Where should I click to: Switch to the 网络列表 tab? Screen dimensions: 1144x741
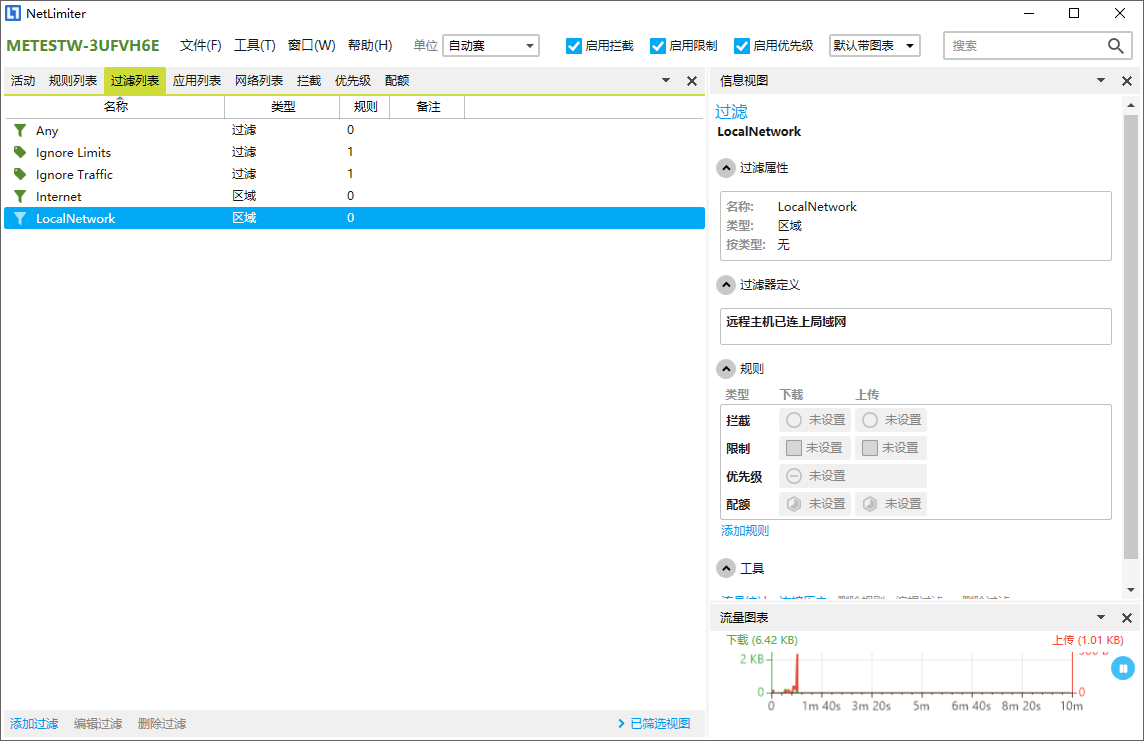coord(259,81)
